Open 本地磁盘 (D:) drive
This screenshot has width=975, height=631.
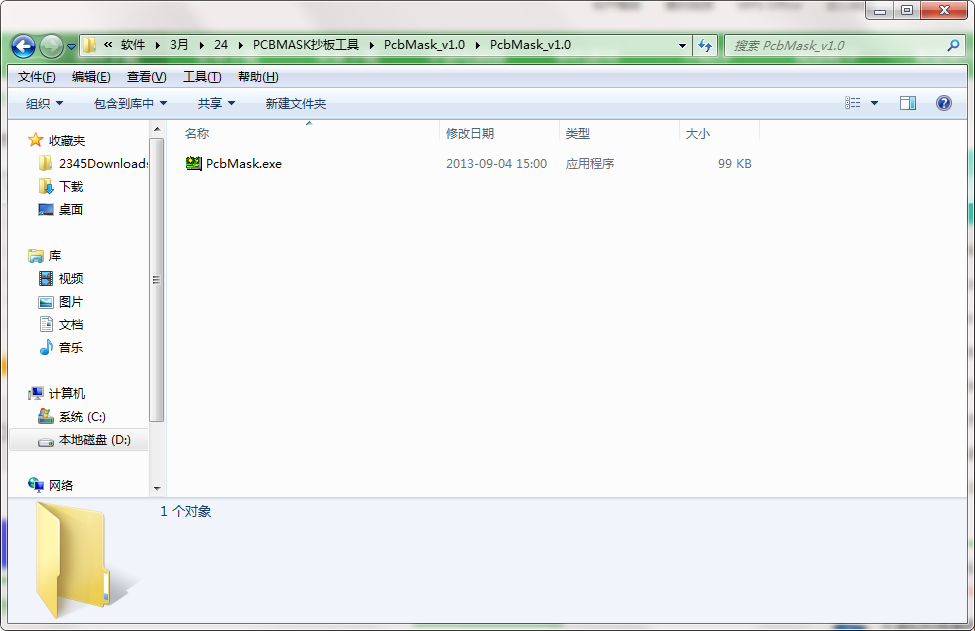coord(79,440)
